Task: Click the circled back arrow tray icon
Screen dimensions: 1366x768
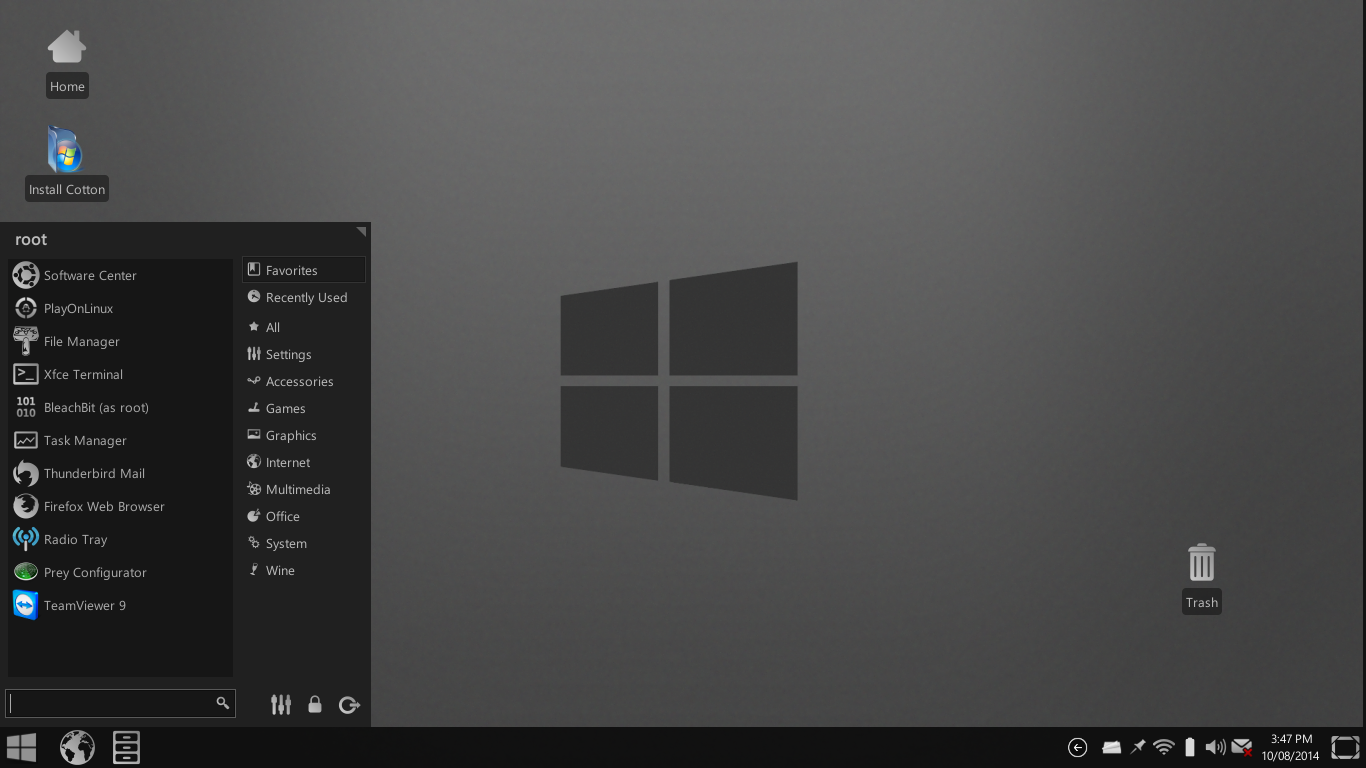Action: coord(1078,747)
